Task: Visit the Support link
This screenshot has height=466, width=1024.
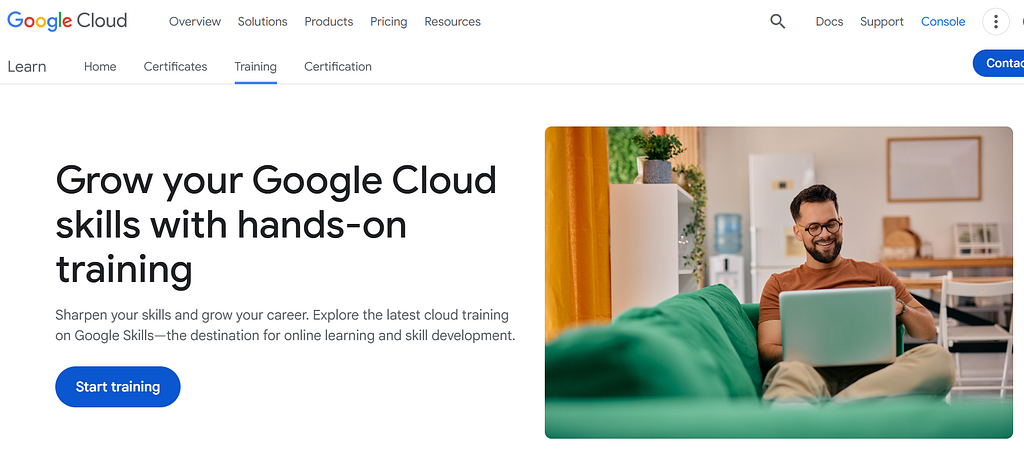Action: tap(881, 21)
